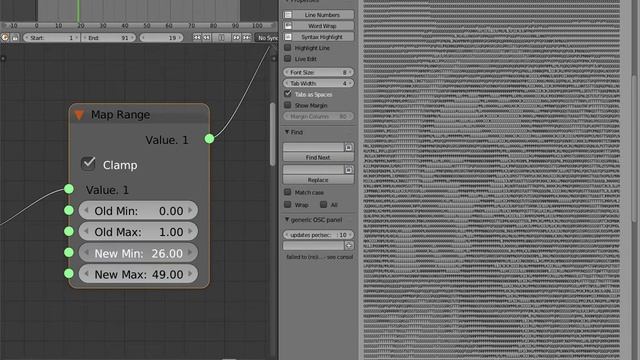Screen dimensions: 640x360
Task: Click the OSC panel text field
Action: coord(313,245)
